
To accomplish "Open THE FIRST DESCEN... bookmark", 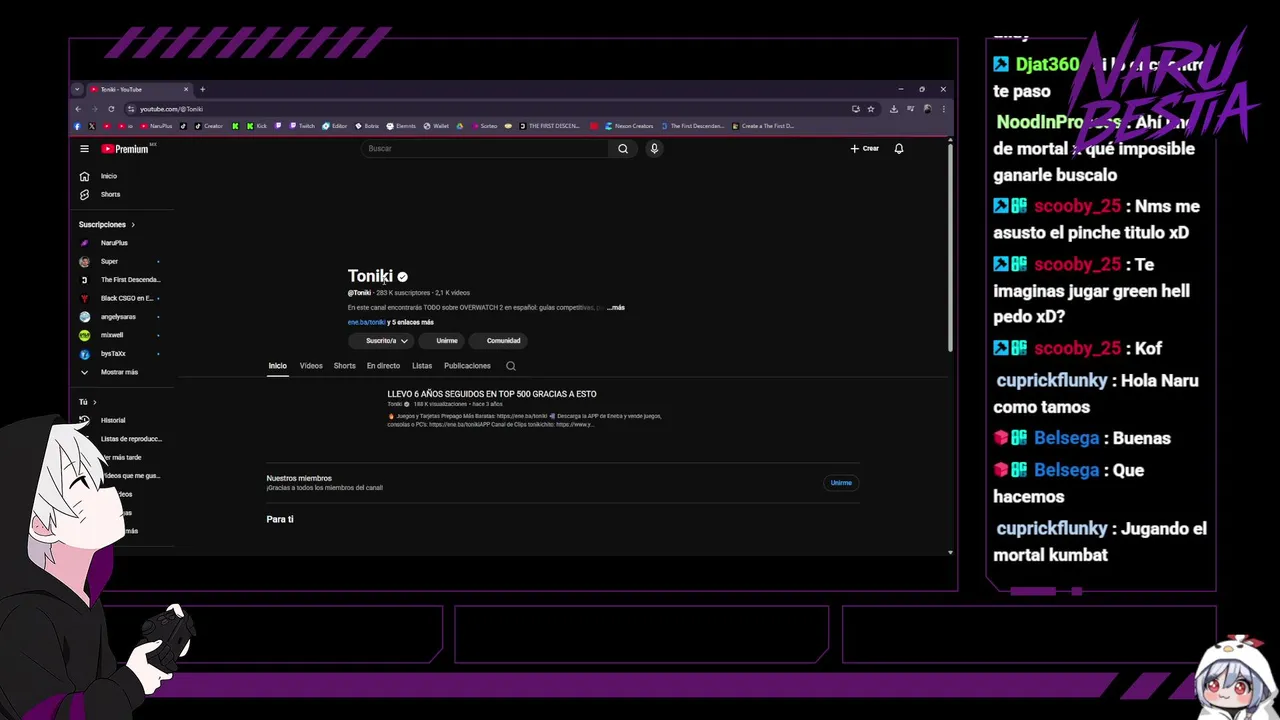I will (x=549, y=126).
